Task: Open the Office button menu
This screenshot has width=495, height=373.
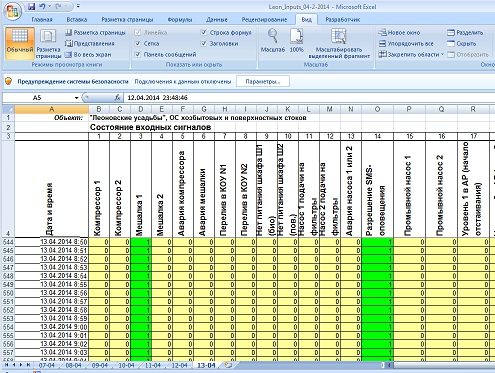Action: point(12,12)
